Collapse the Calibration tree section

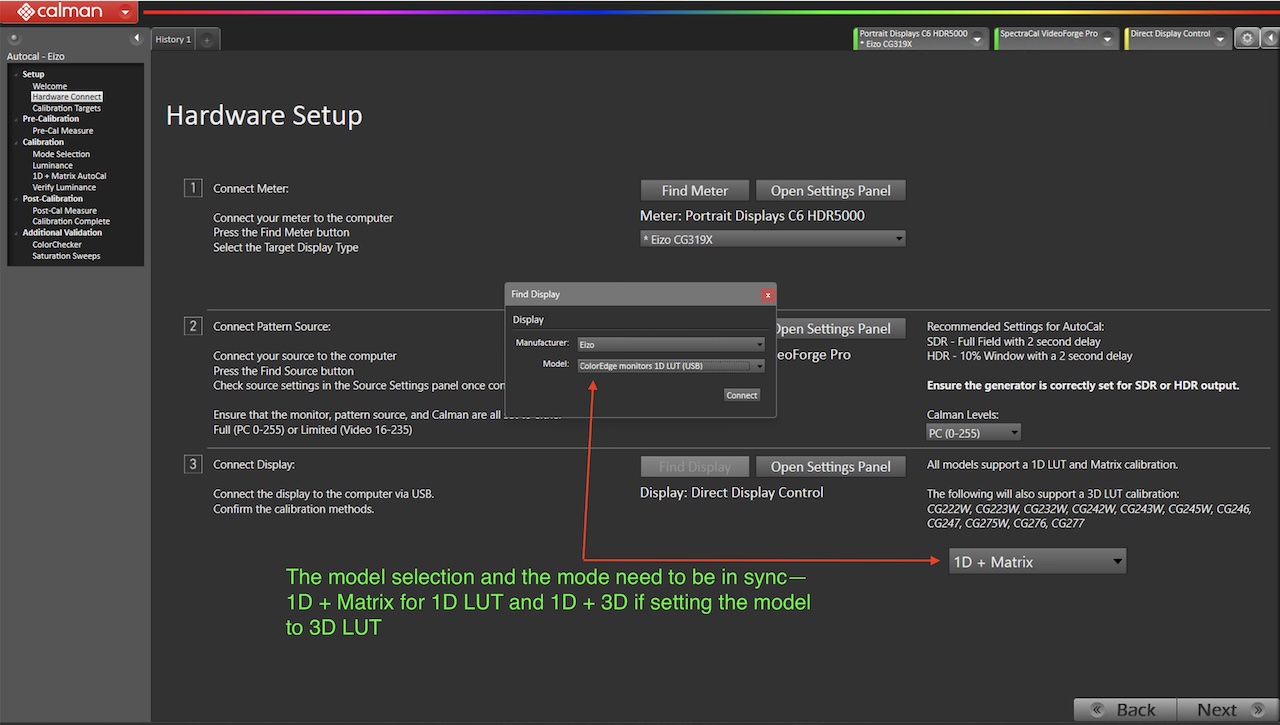16,142
